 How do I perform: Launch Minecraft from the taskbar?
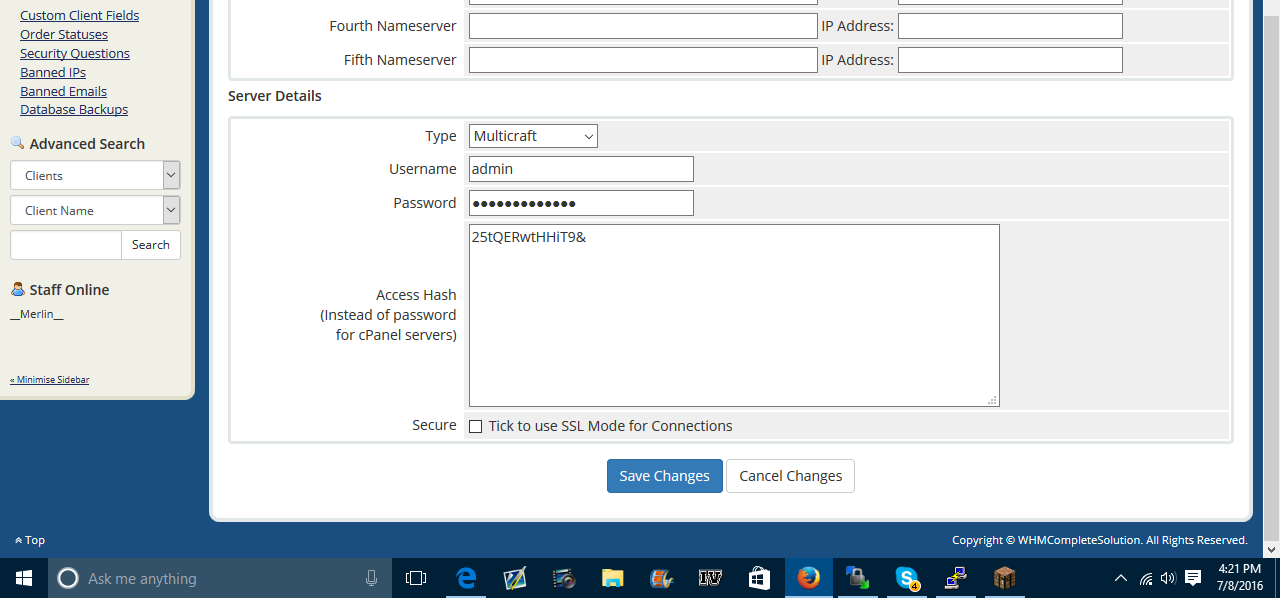(1004, 578)
